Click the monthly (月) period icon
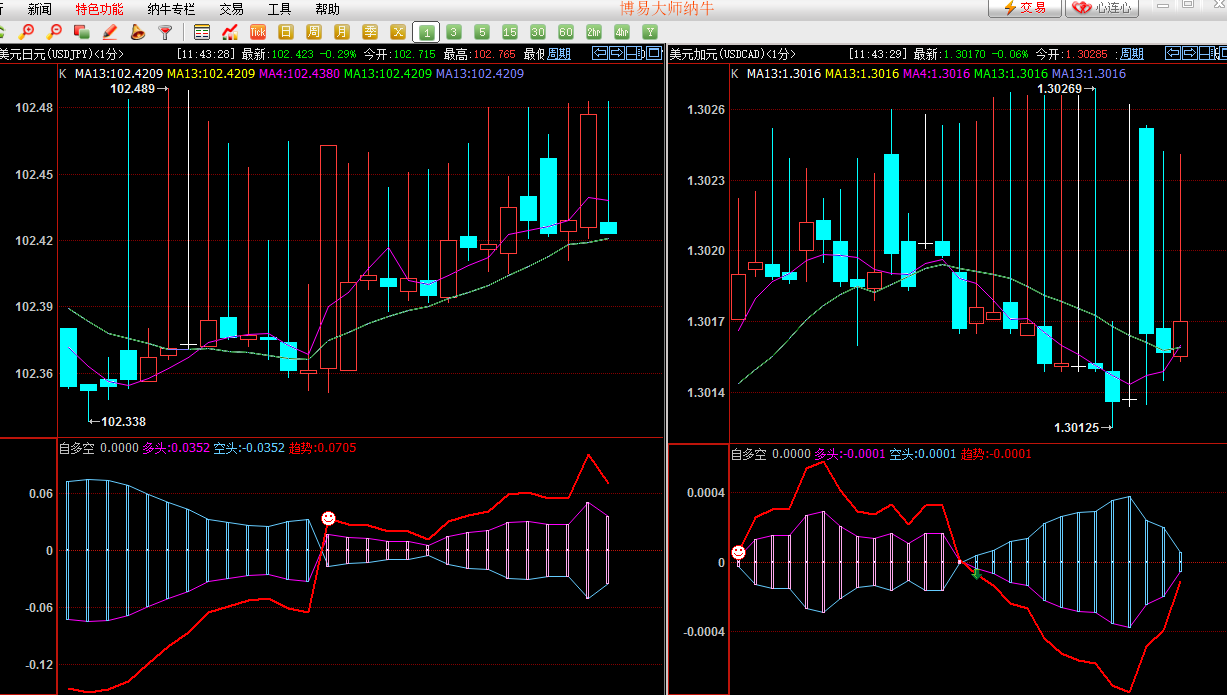1227x695 pixels. 342,32
